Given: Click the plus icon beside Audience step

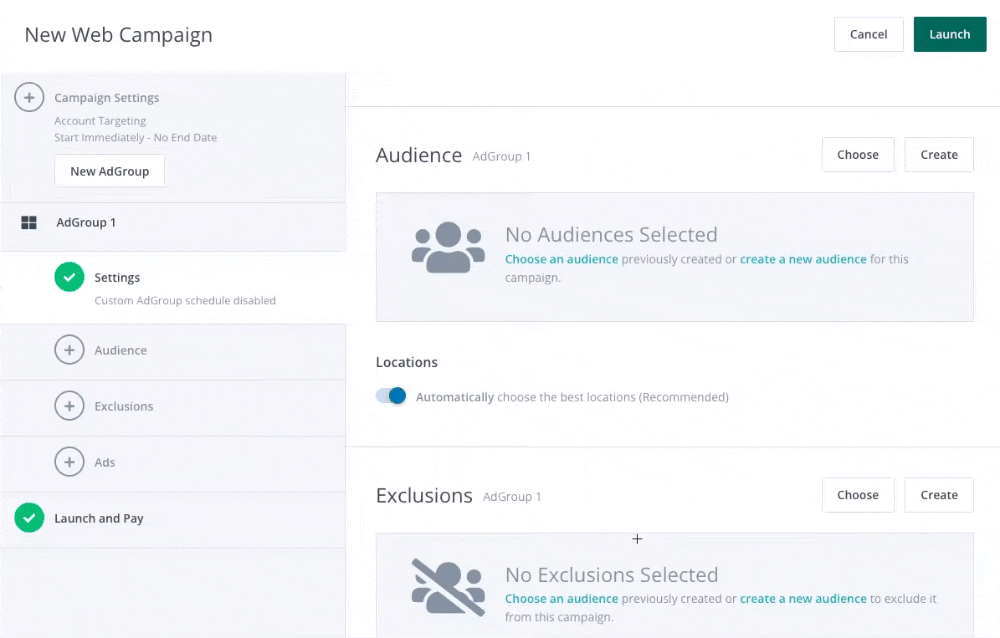Looking at the screenshot, I should pyautogui.click(x=70, y=350).
